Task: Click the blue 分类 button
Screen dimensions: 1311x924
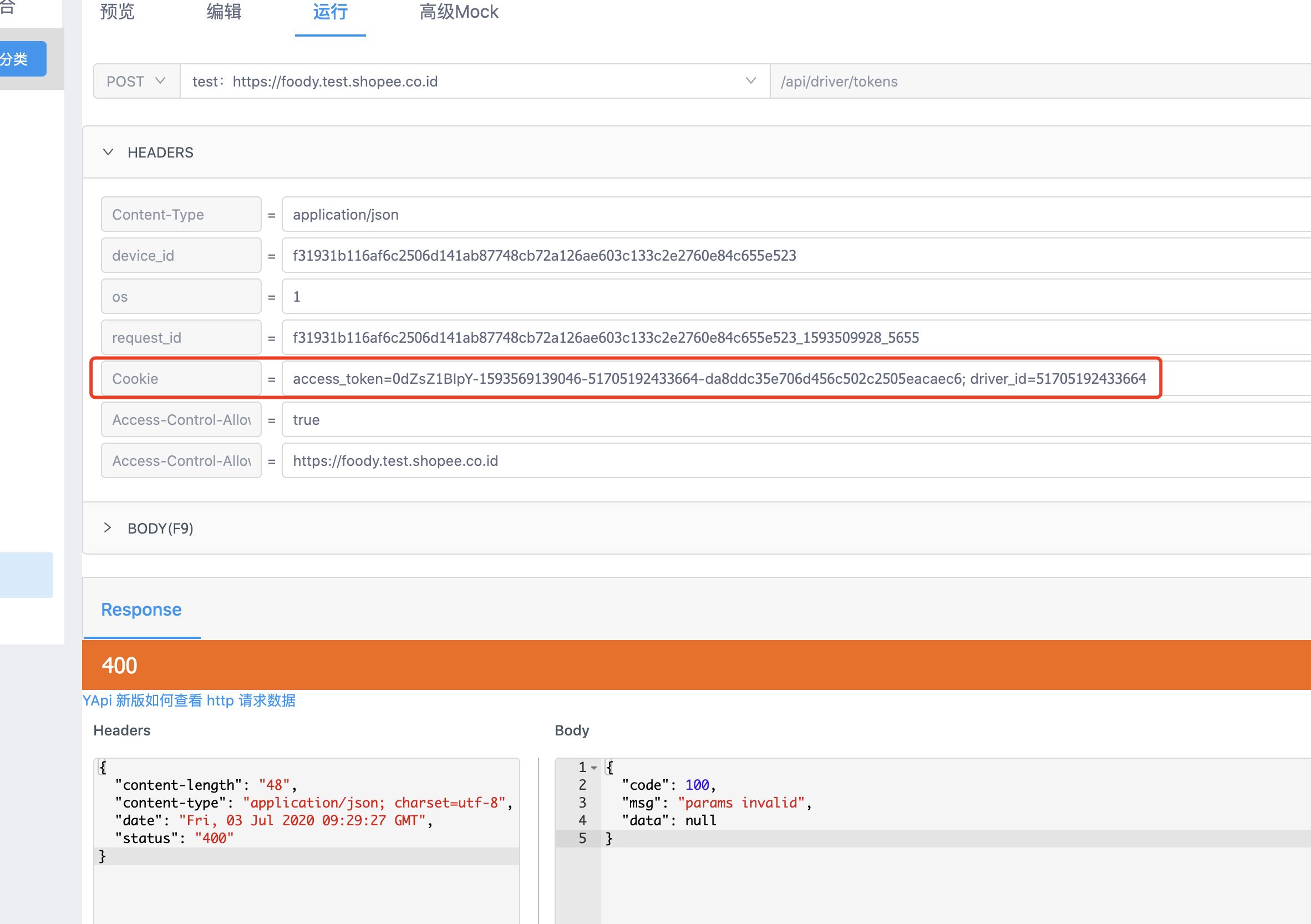Action: [20, 59]
